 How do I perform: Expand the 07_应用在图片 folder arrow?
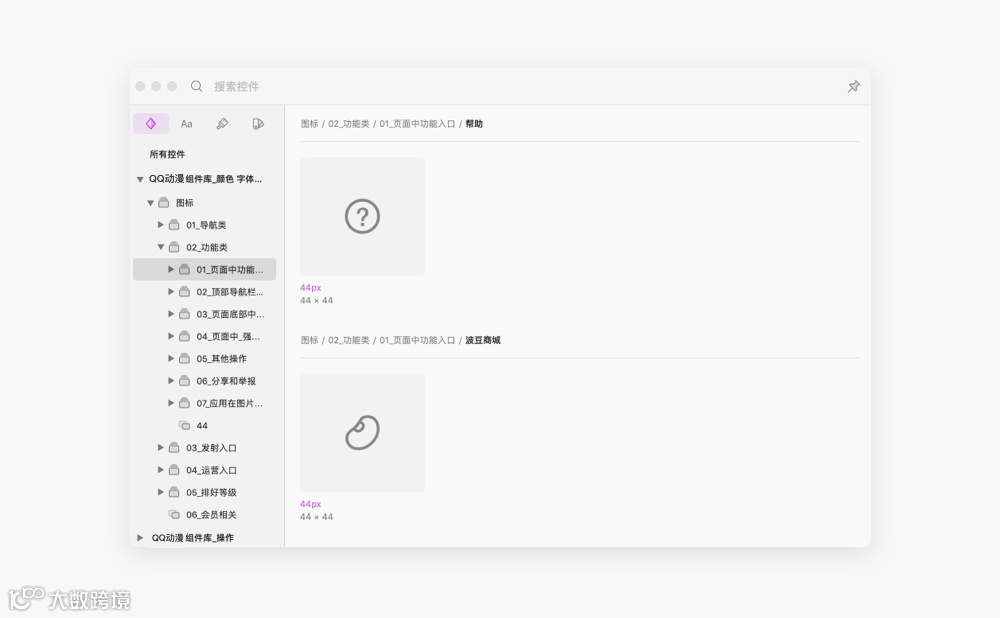tap(171, 403)
